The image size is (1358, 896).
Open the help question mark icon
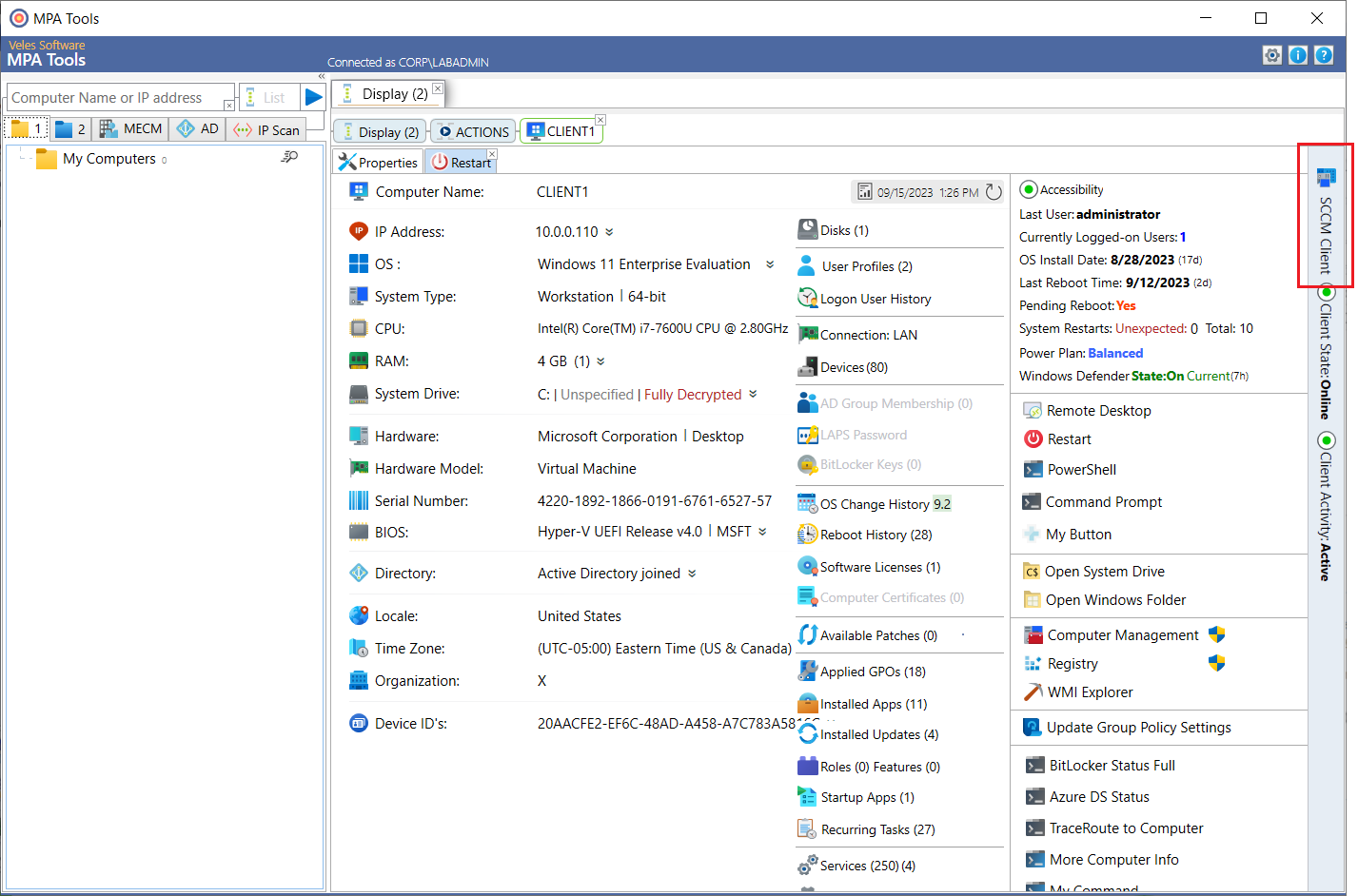(x=1323, y=55)
